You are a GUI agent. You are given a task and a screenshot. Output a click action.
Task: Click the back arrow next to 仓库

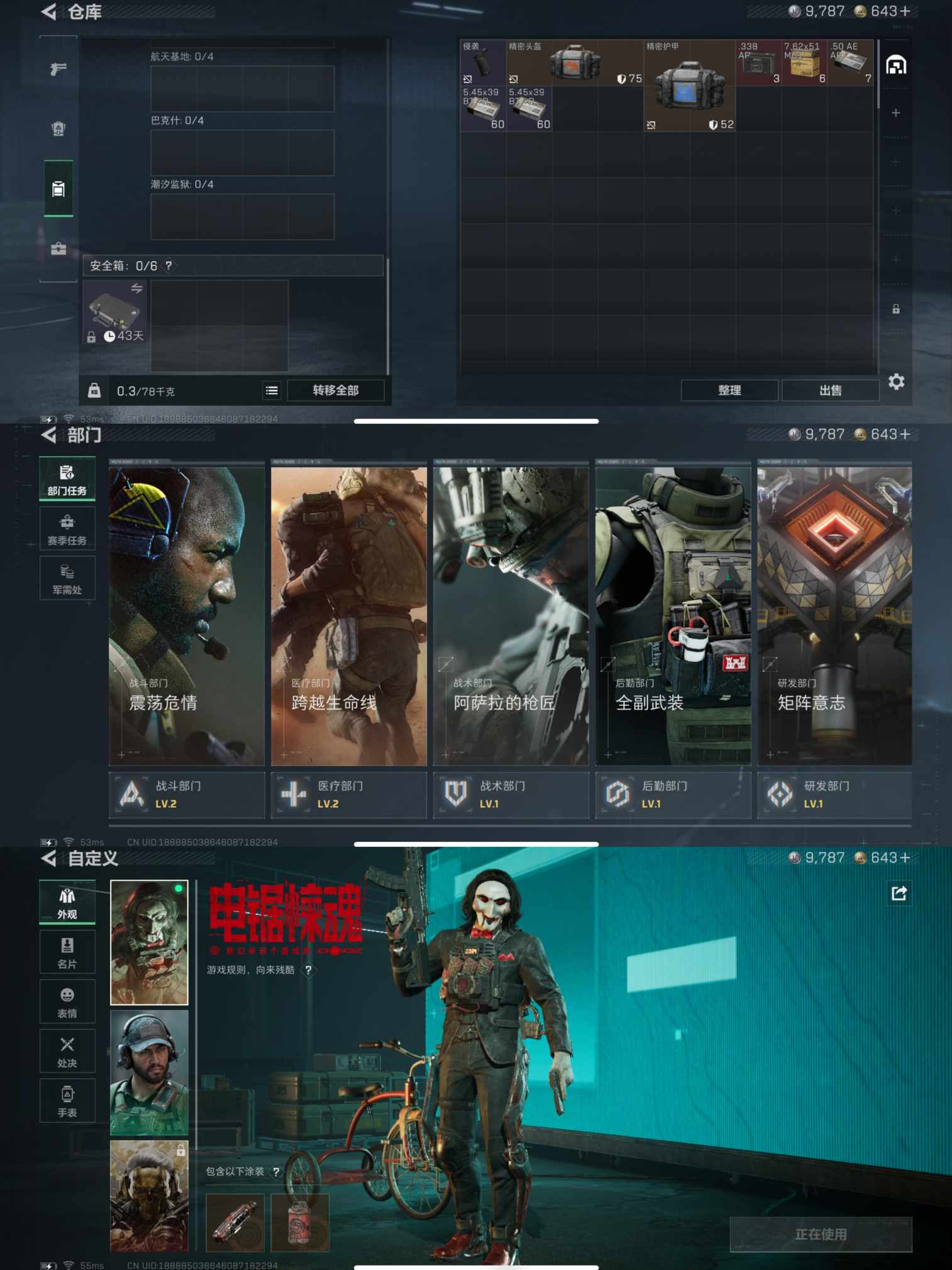coord(49,12)
